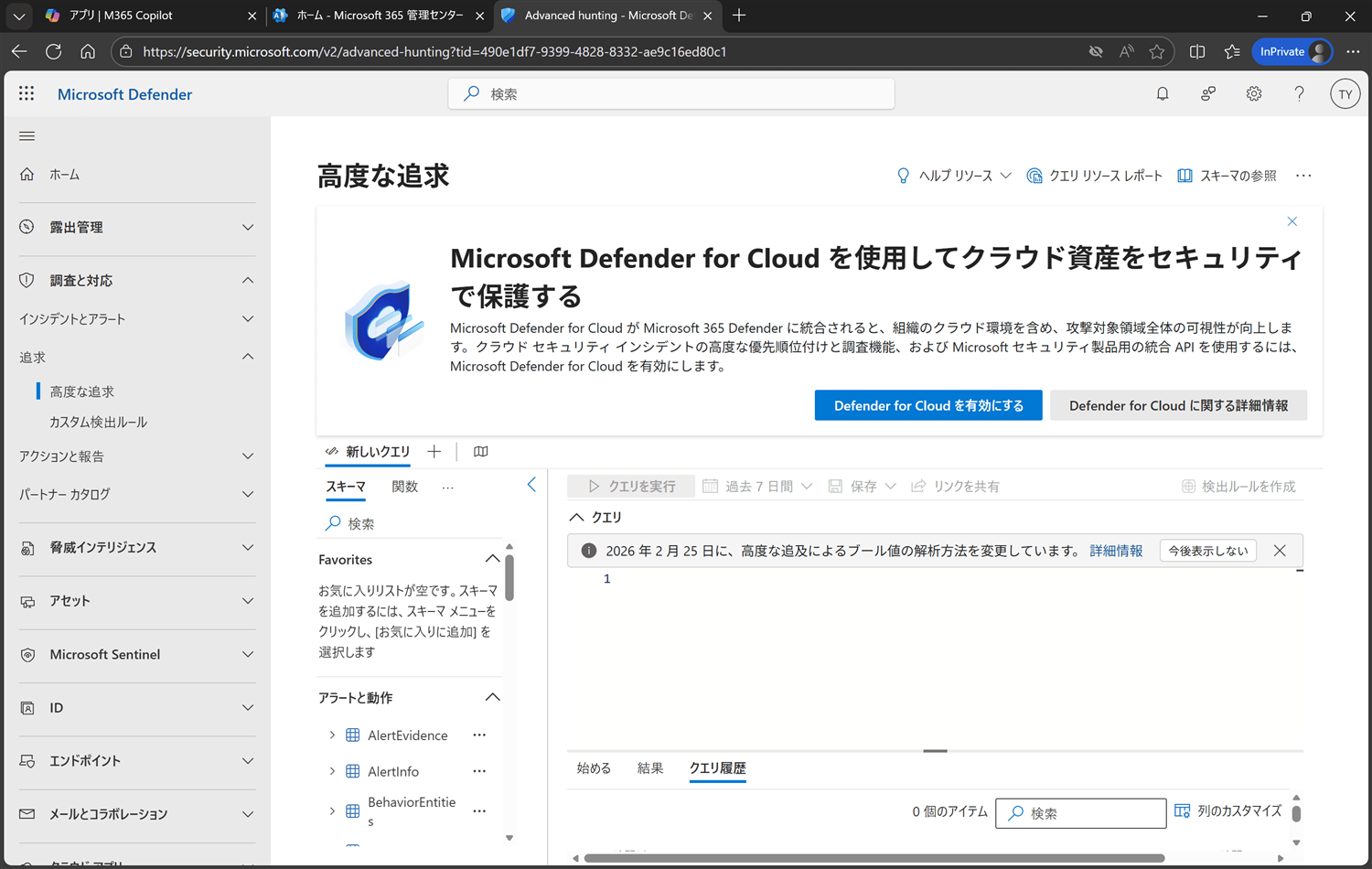Screen dimensions: 1372x869
Task: Select the 新しいクエリ tab
Action: click(368, 451)
